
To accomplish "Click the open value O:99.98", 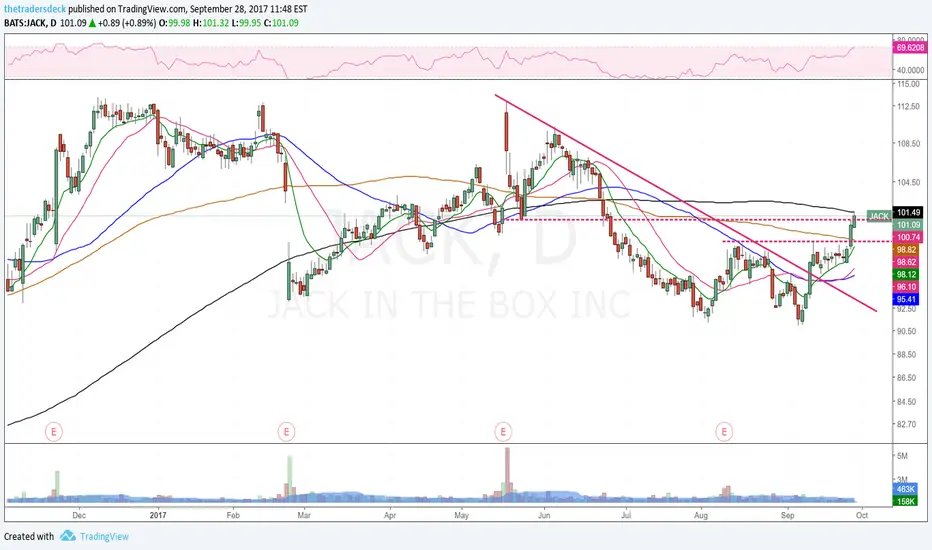I will pyautogui.click(x=174, y=23).
